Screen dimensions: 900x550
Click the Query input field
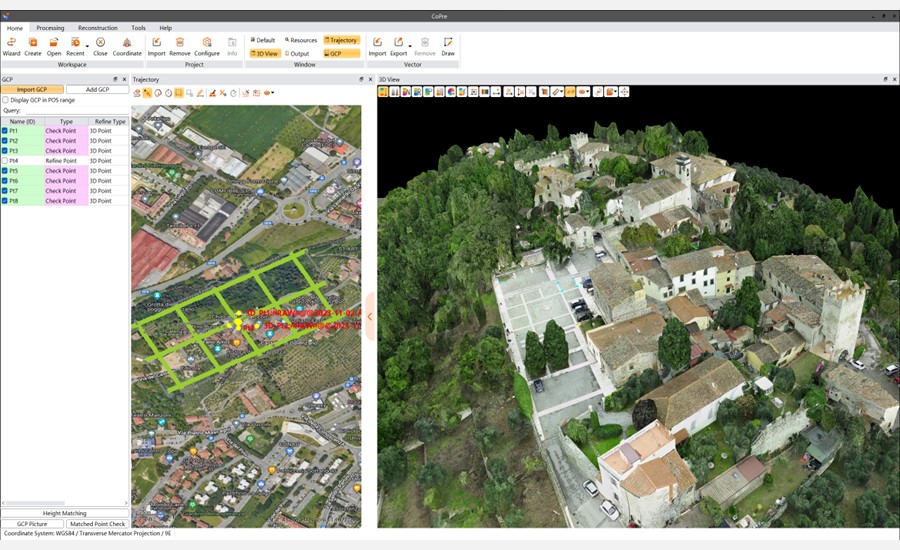75,111
